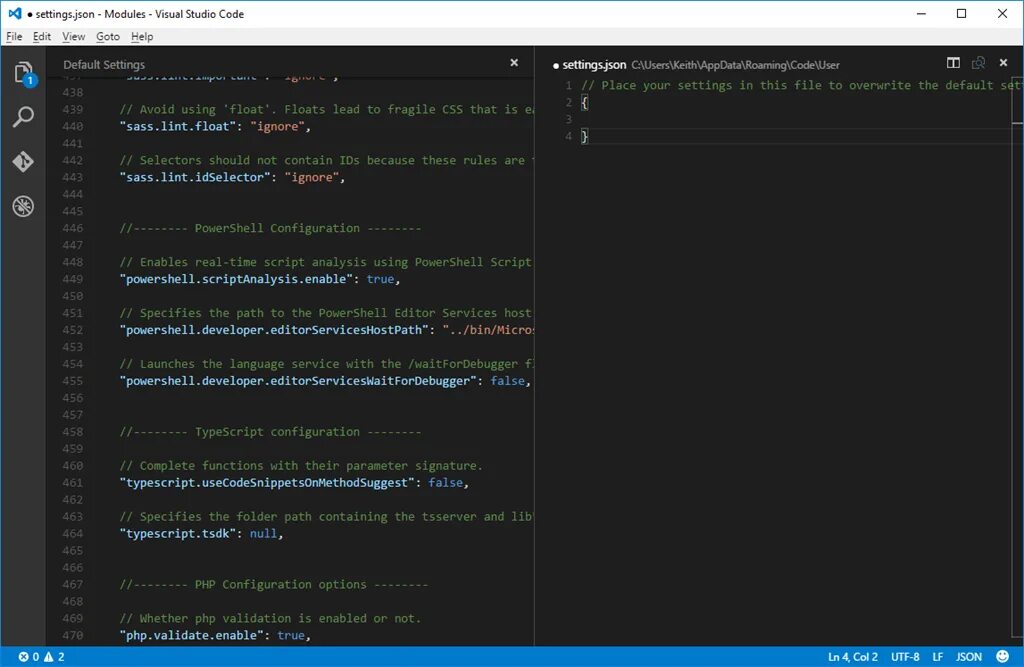Click the warnings count in status bar

click(x=54, y=657)
